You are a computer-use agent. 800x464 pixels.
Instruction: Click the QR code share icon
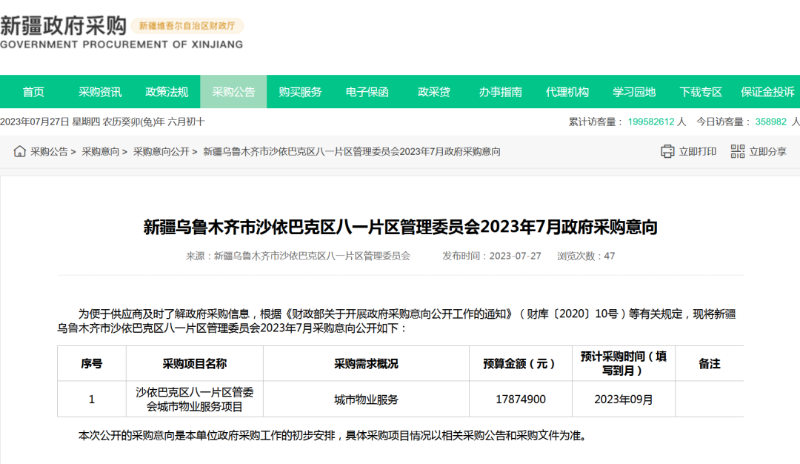coord(738,152)
